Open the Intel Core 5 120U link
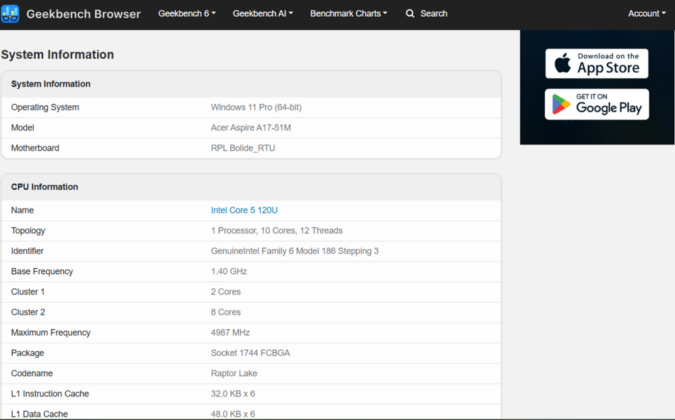Screen dimensions: 675x420 click(244, 210)
